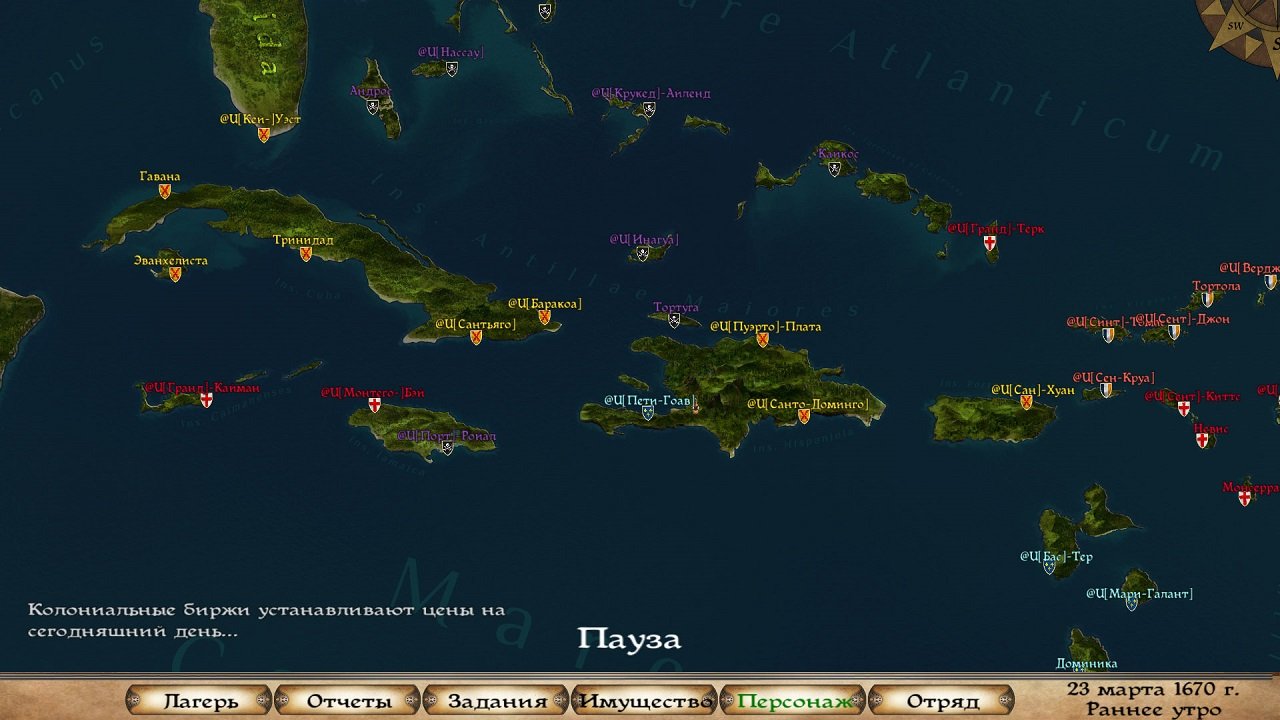Select the Кайкос pirate settlement icon
Image resolution: width=1280 pixels, height=720 pixels.
click(x=835, y=169)
